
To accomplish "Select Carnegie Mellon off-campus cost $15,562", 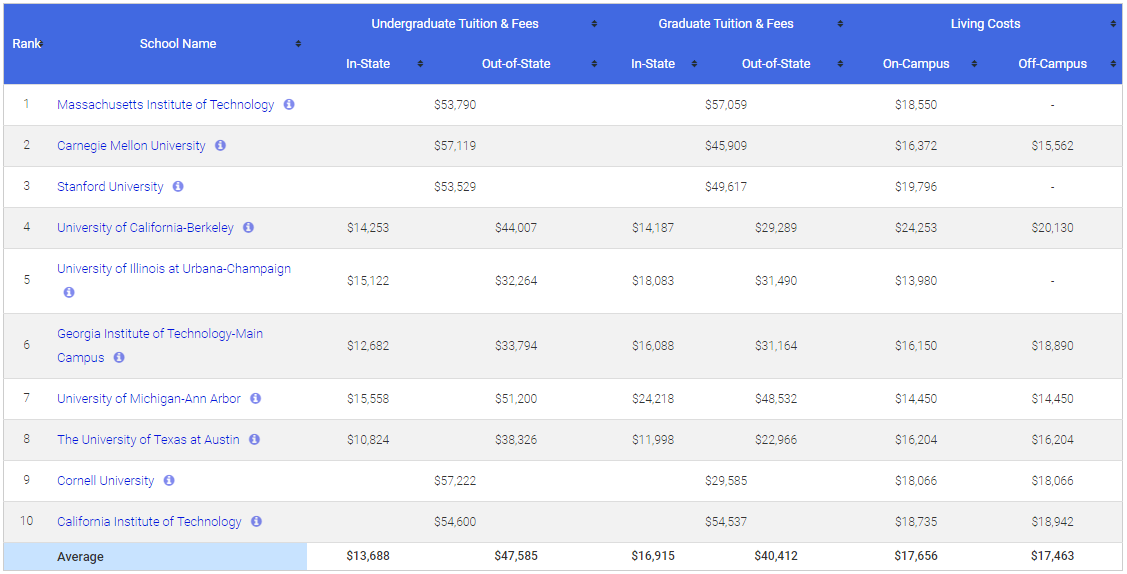I will [1052, 146].
